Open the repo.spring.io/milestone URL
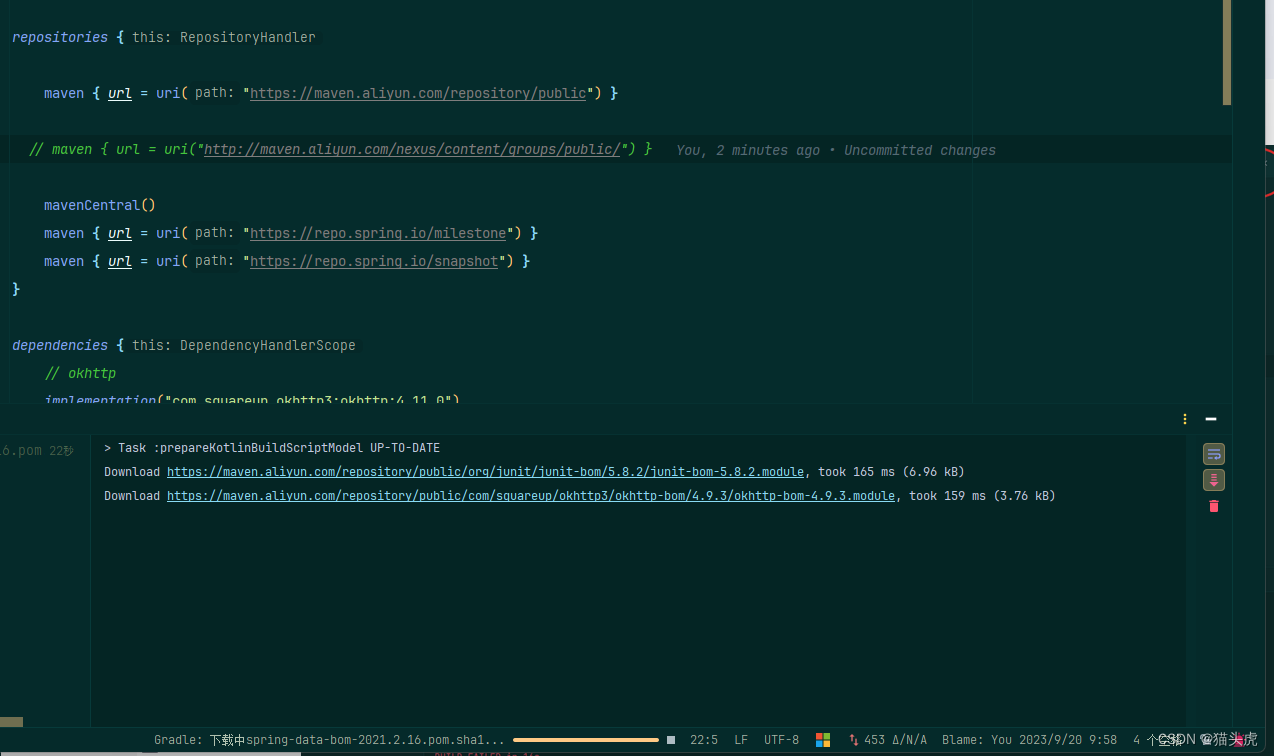The width and height of the screenshot is (1274, 756). (377, 233)
